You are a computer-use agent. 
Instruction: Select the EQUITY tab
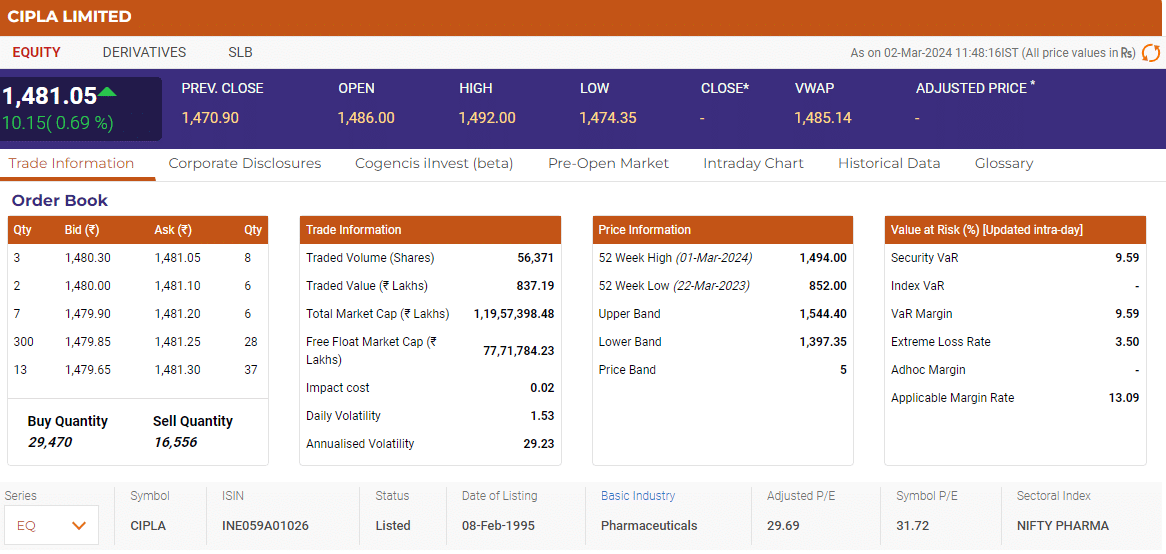[36, 52]
